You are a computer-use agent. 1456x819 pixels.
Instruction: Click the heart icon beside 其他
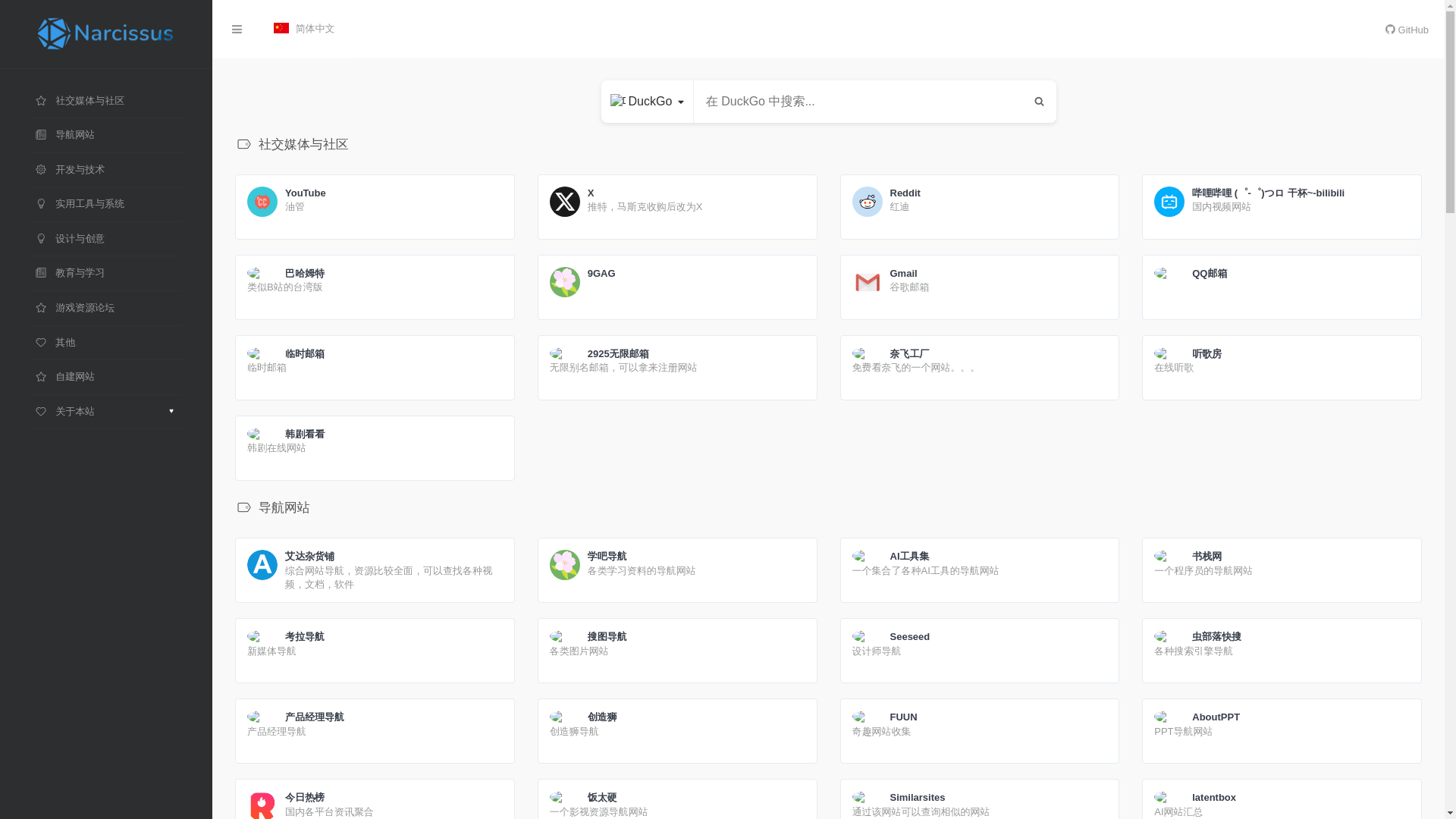pyautogui.click(x=41, y=343)
